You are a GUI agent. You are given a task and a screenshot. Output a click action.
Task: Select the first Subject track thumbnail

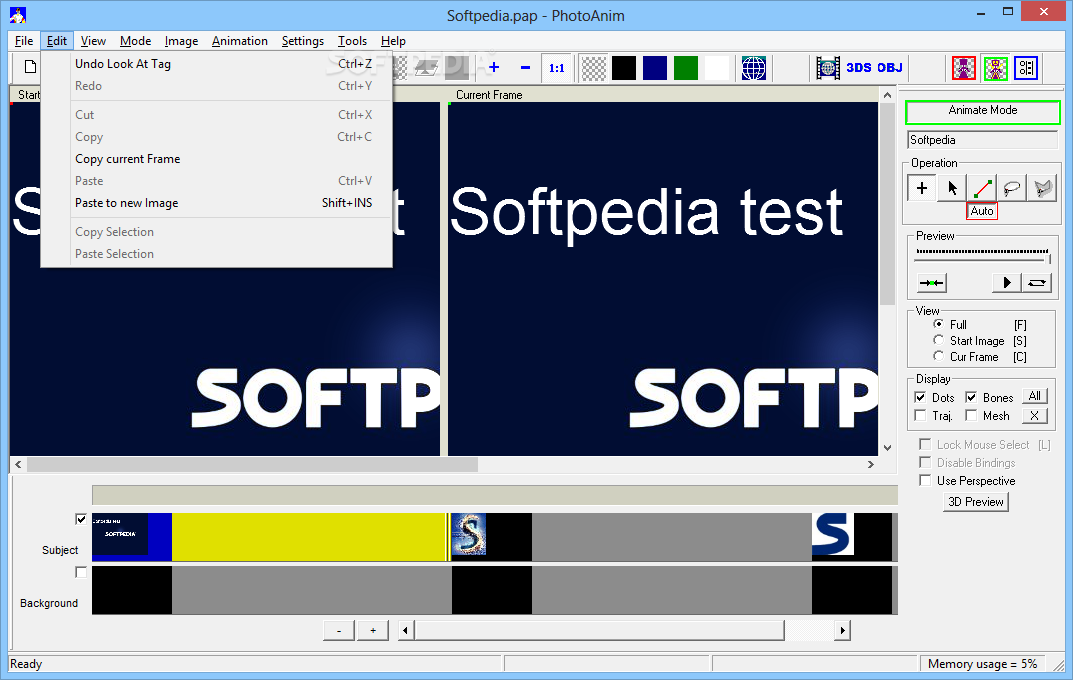pos(120,534)
